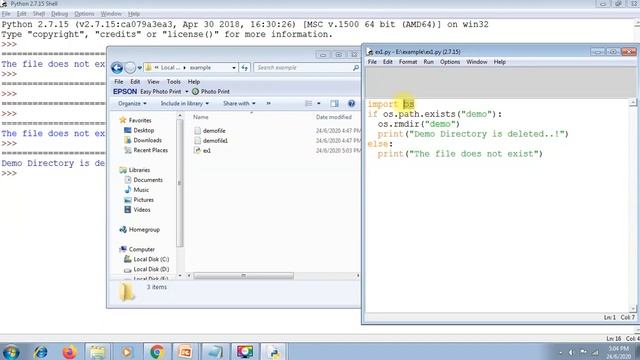Screen dimensions: 640x360
Task: Open Pictures library
Action: [143, 200]
